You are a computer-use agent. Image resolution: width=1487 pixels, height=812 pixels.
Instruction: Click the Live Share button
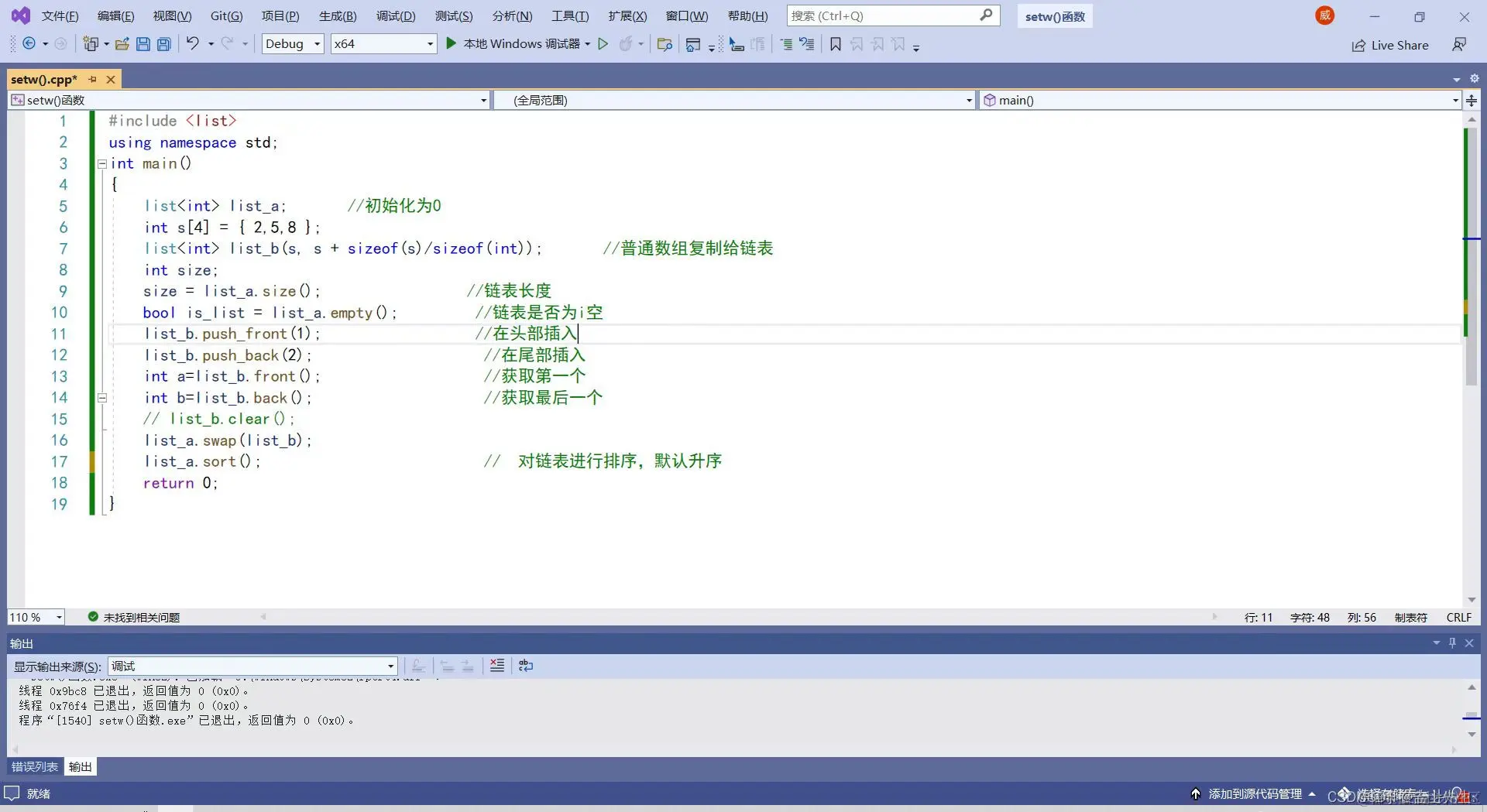[1390, 45]
